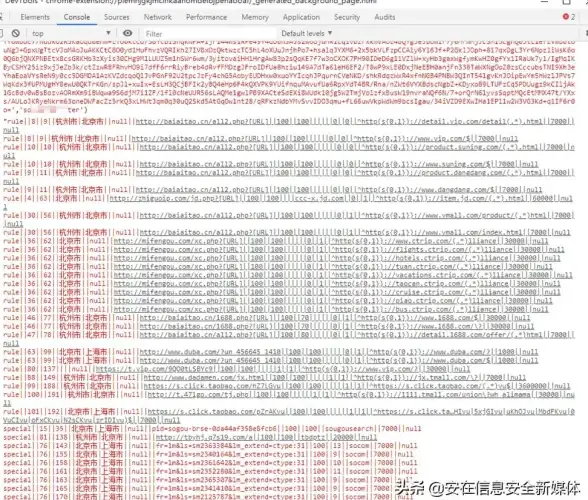Viewport: 588px width, 500px height.
Task: Go to the Network tab
Action: pyautogui.click(x=158, y=17)
